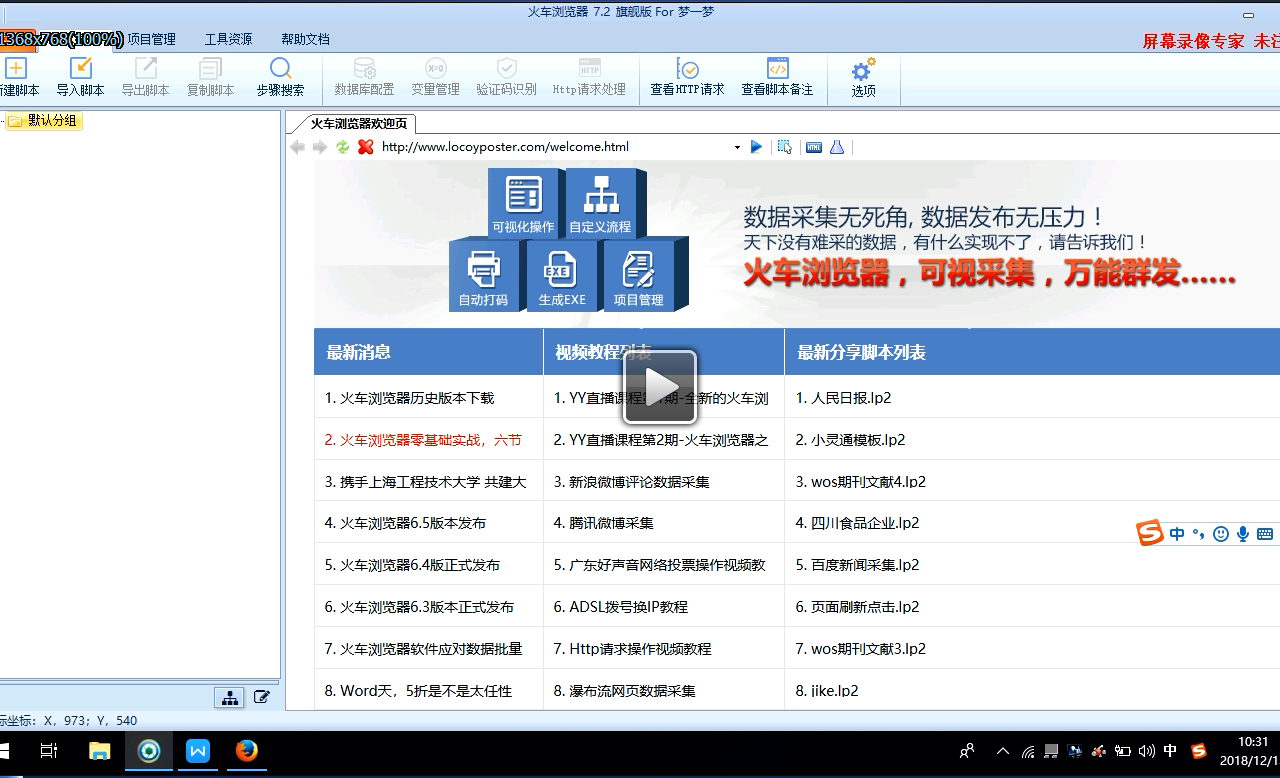Click volume speaker tray icon
Viewport: 1280px width, 778px height.
[x=1146, y=751]
